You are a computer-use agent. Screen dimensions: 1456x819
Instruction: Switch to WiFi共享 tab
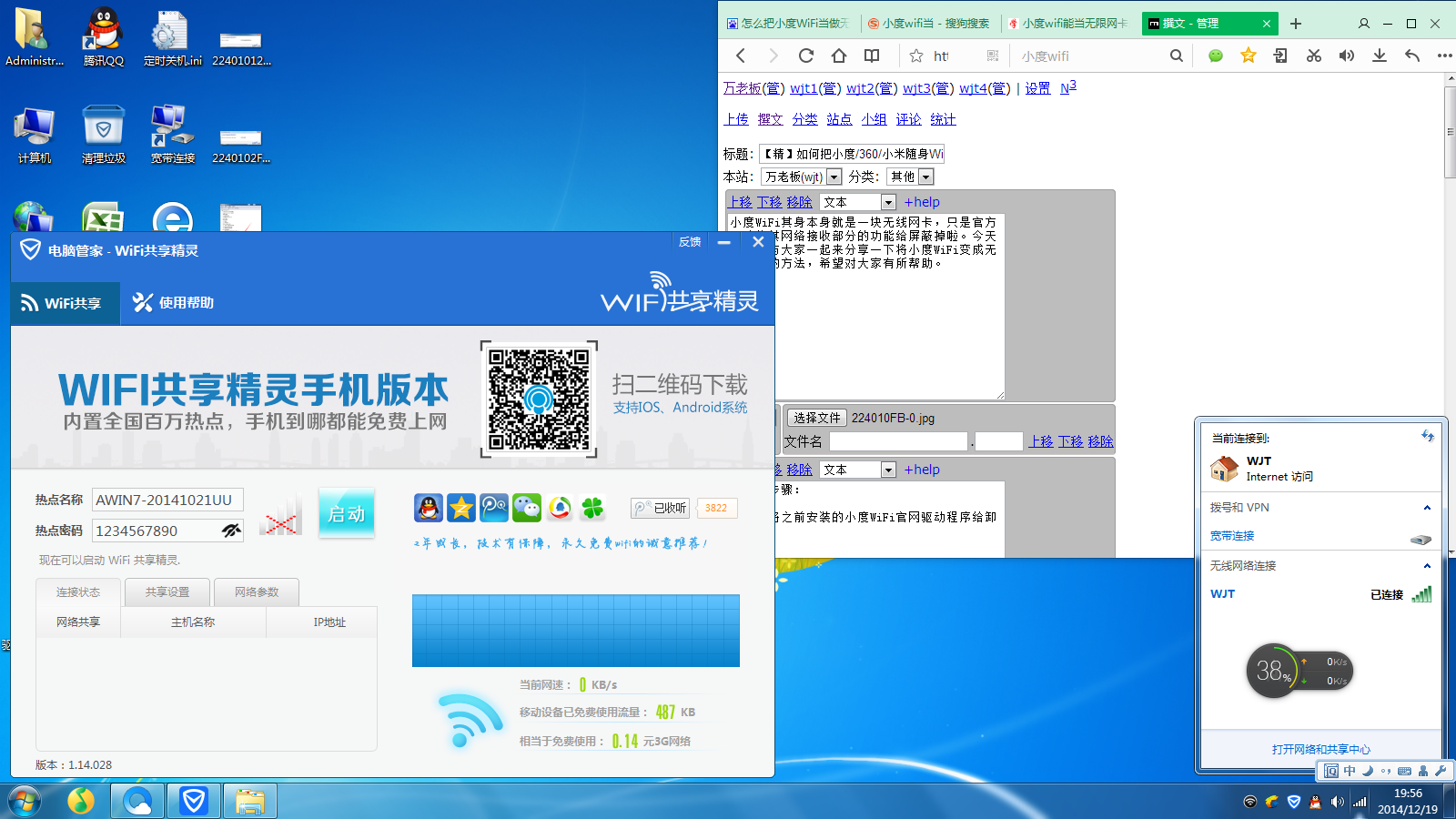[x=66, y=303]
